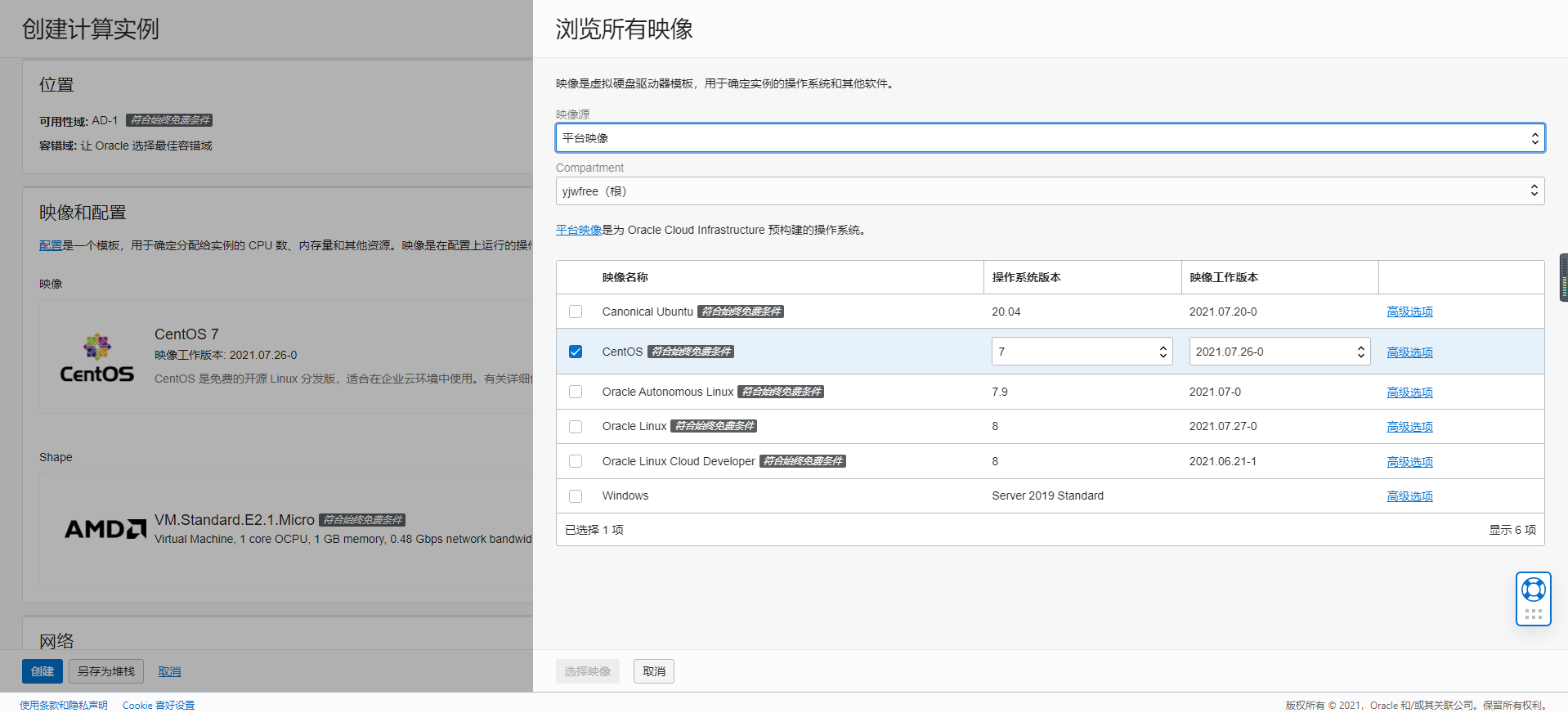Click 取消 link in create instance footer

tap(169, 671)
